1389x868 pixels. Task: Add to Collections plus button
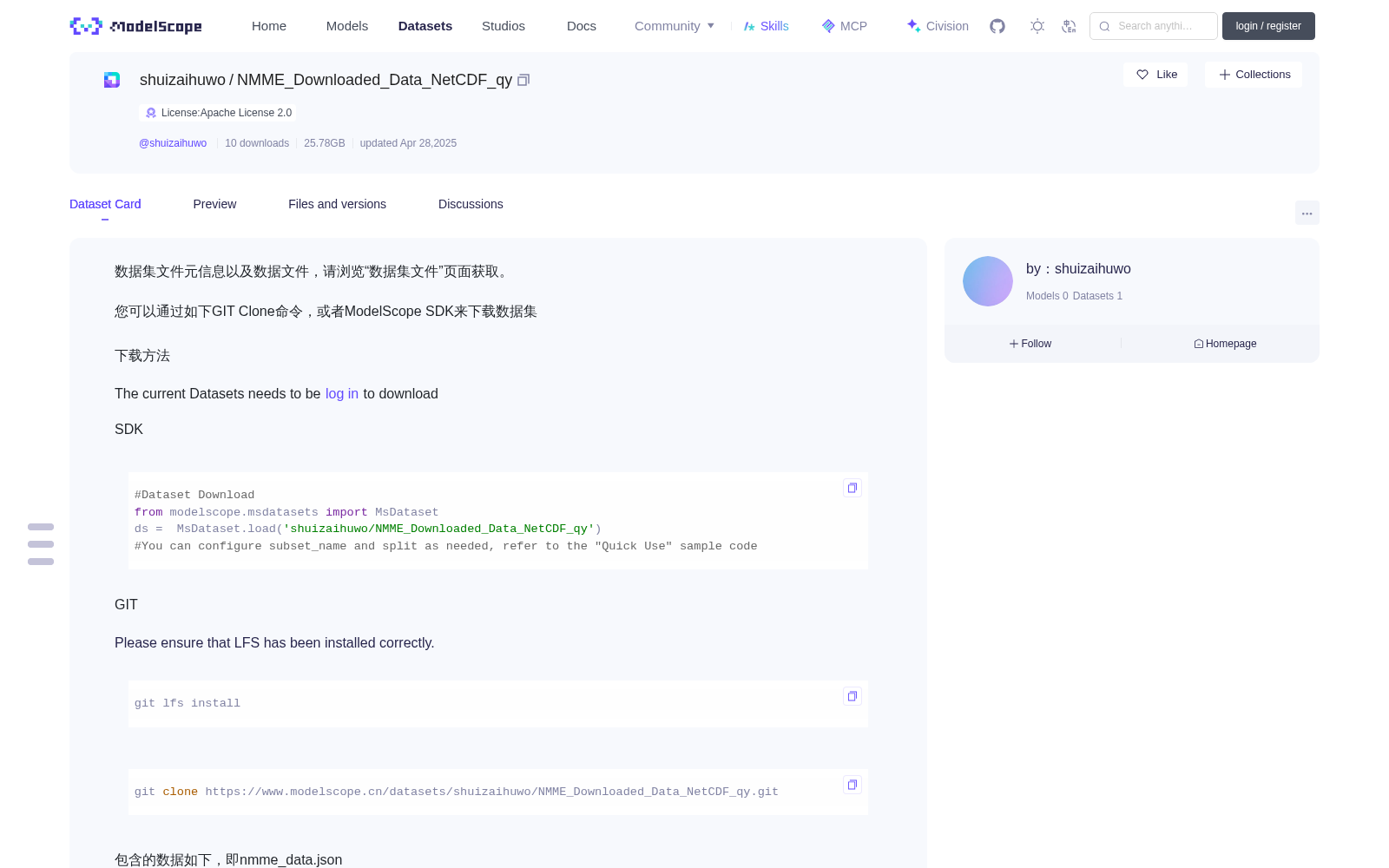coord(1254,75)
